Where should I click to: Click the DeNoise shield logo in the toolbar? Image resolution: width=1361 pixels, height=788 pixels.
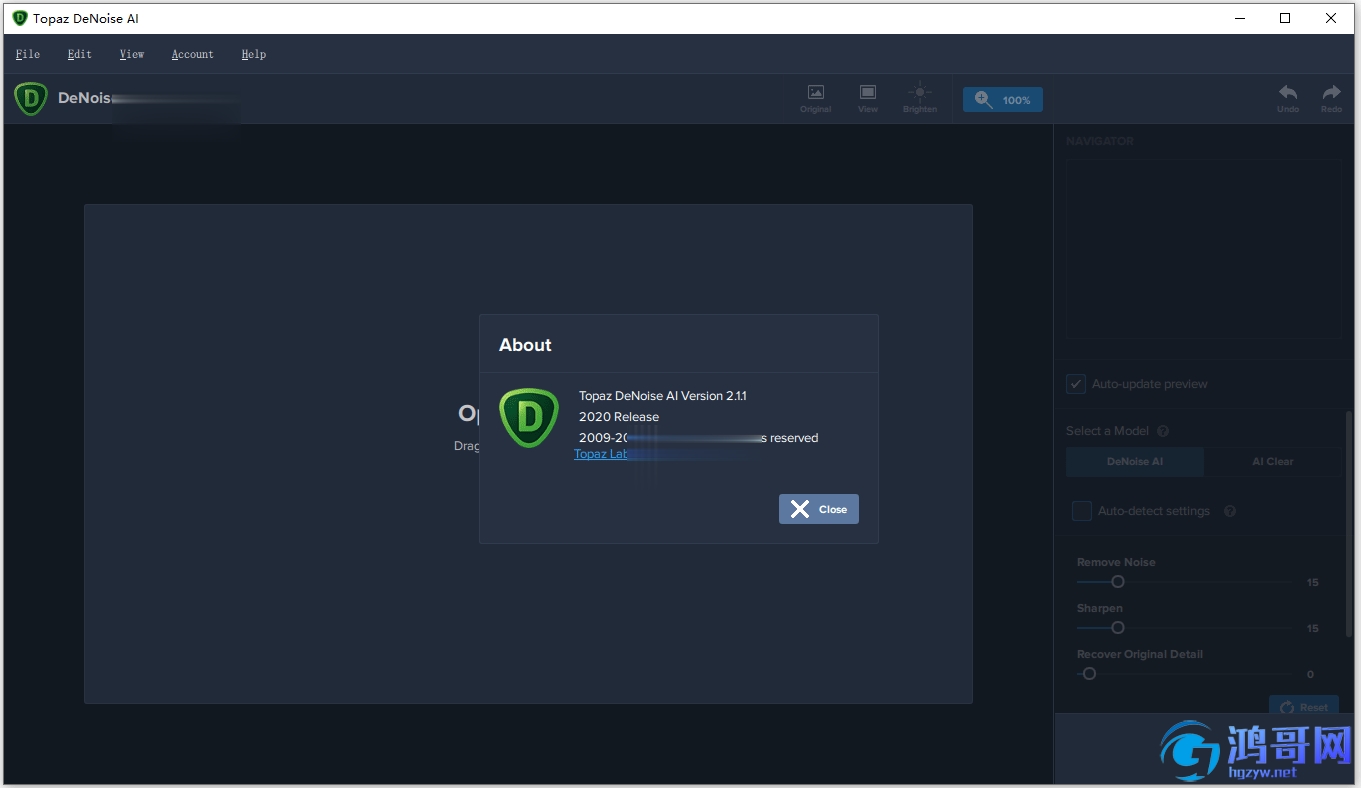pos(31,99)
